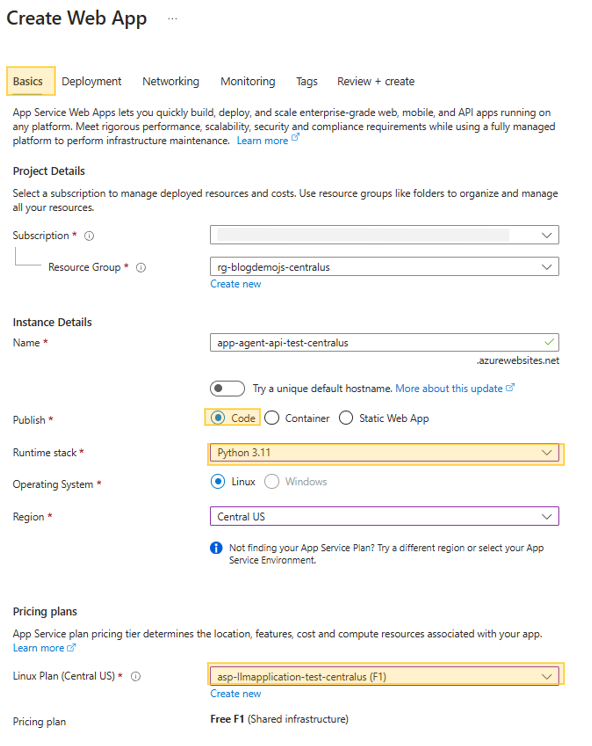Click the Instance Details heading
592x746 pixels.
tap(52, 323)
